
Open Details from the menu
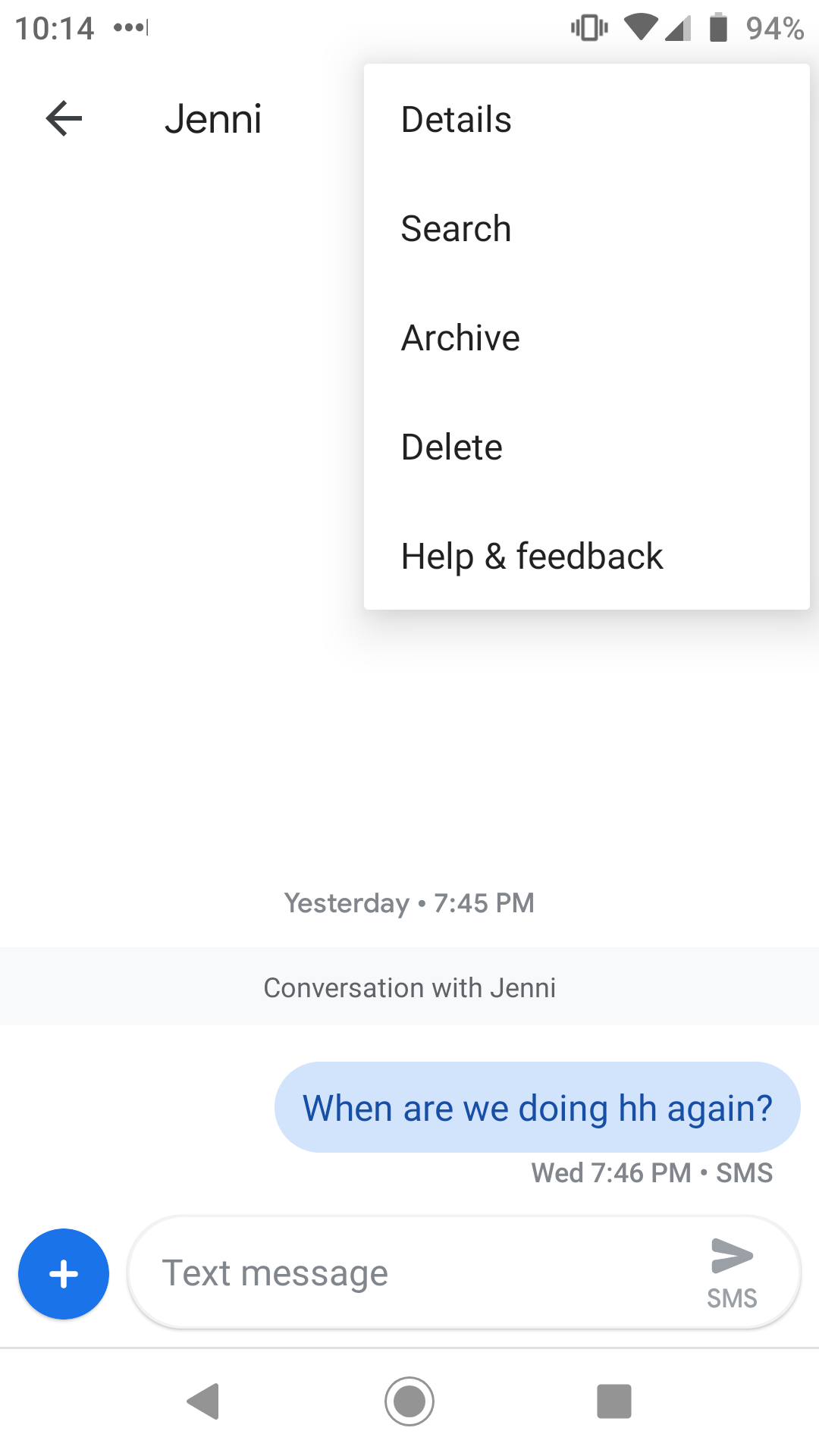(587, 119)
